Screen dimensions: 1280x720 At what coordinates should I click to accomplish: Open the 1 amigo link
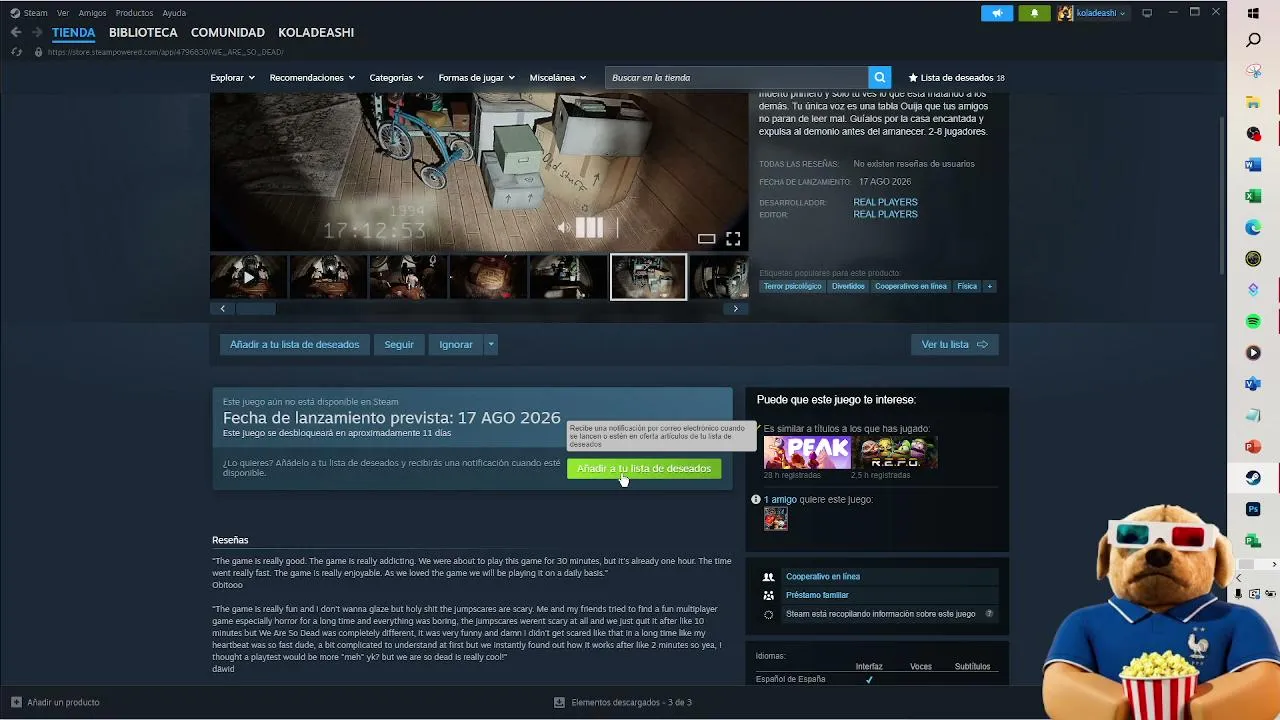[x=780, y=499]
